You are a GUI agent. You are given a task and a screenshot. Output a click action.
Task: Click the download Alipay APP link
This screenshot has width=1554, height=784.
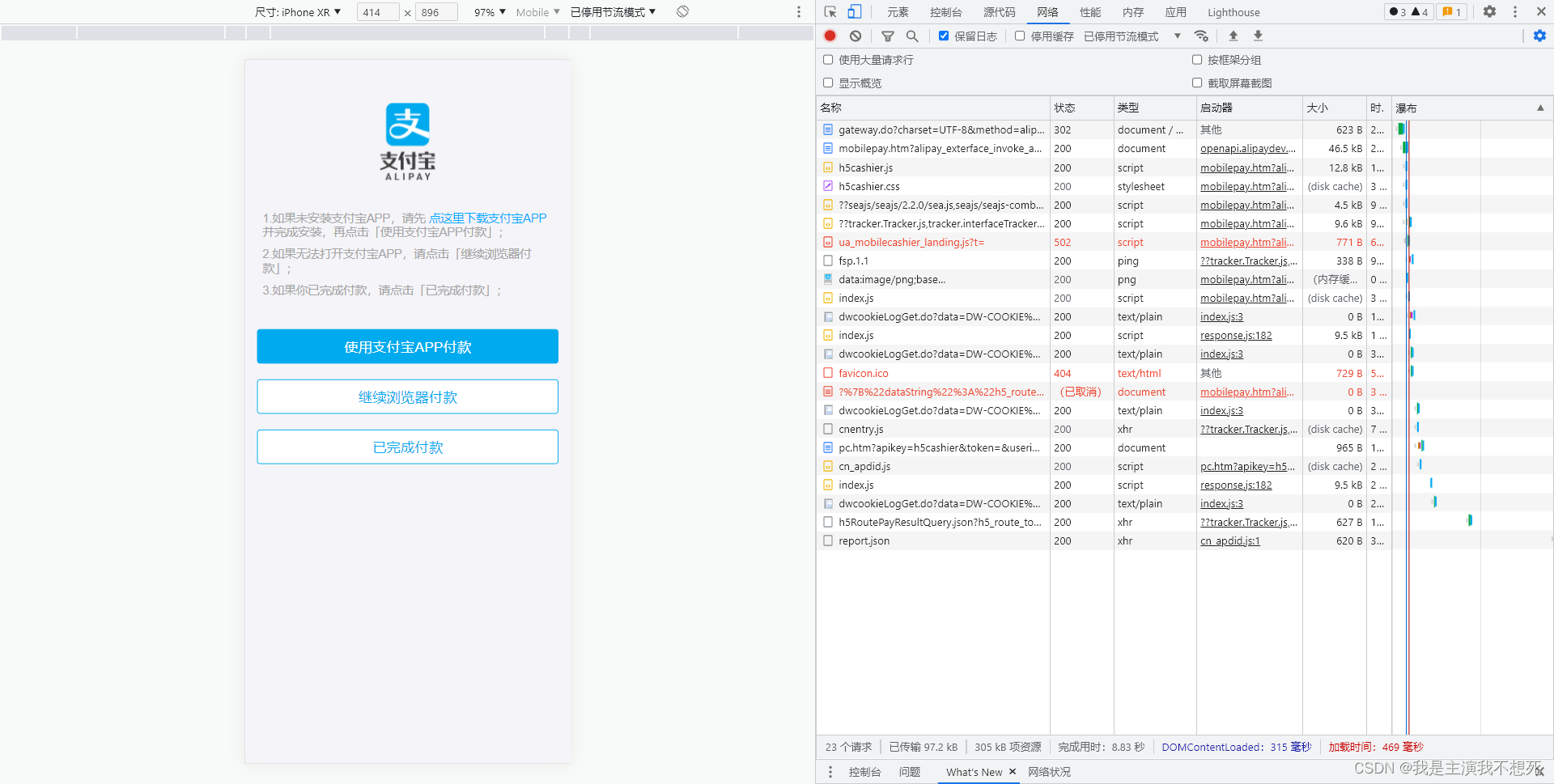click(x=488, y=218)
